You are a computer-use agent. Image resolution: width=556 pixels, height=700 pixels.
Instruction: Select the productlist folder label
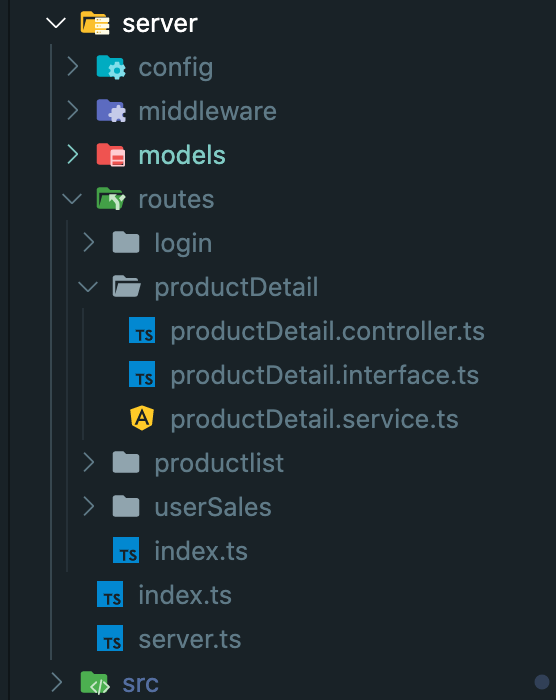[219, 462]
